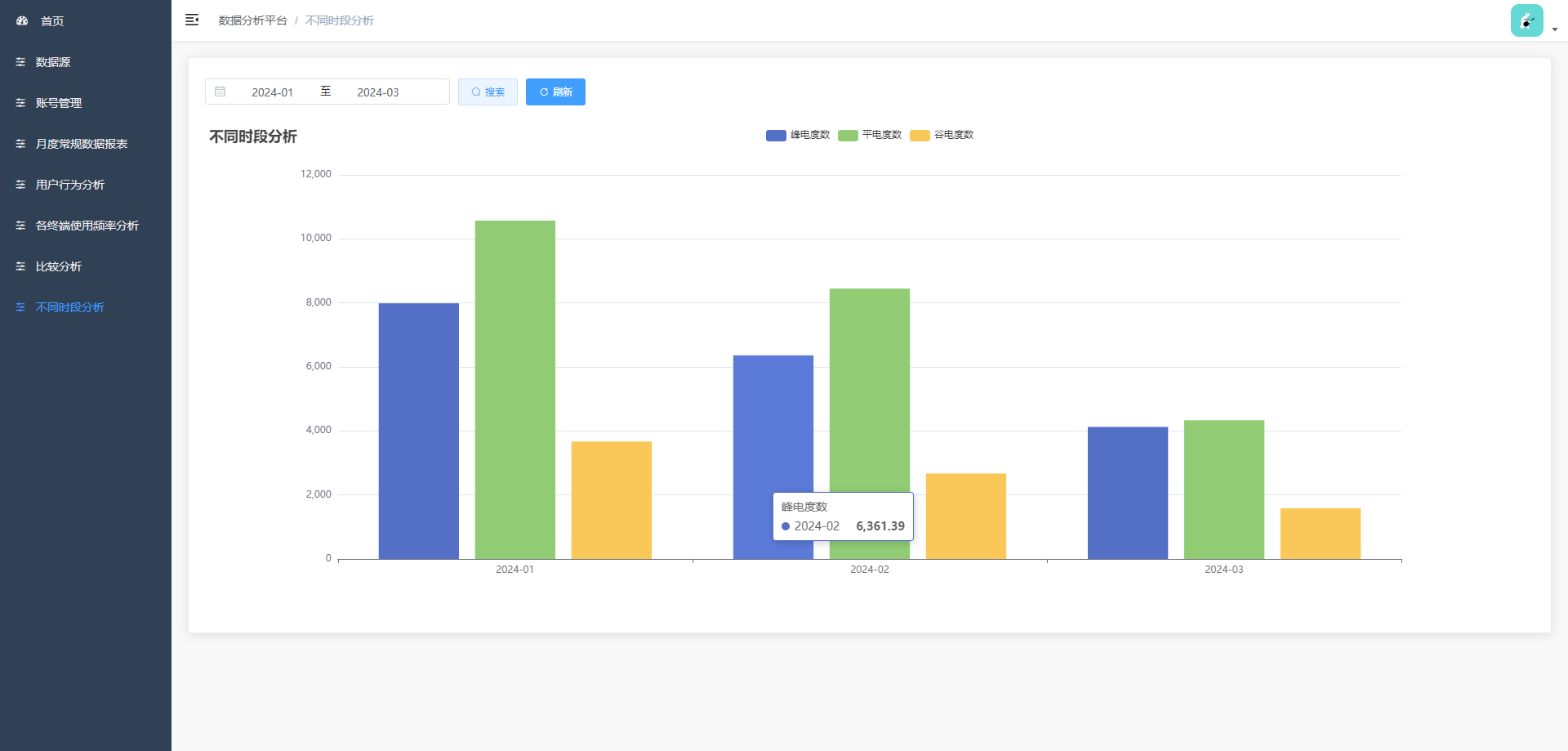Open 各终端使用频率分析 in sidebar

click(87, 226)
